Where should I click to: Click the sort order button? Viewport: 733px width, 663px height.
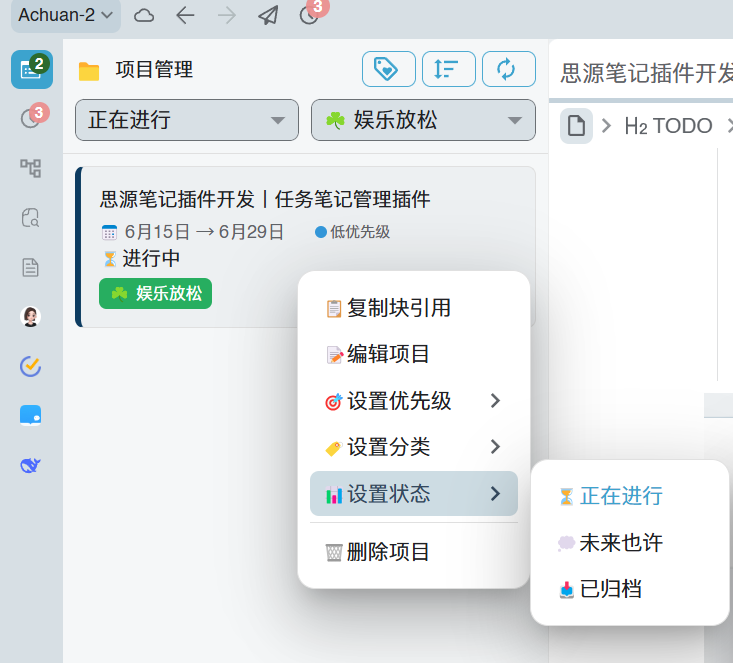[449, 69]
